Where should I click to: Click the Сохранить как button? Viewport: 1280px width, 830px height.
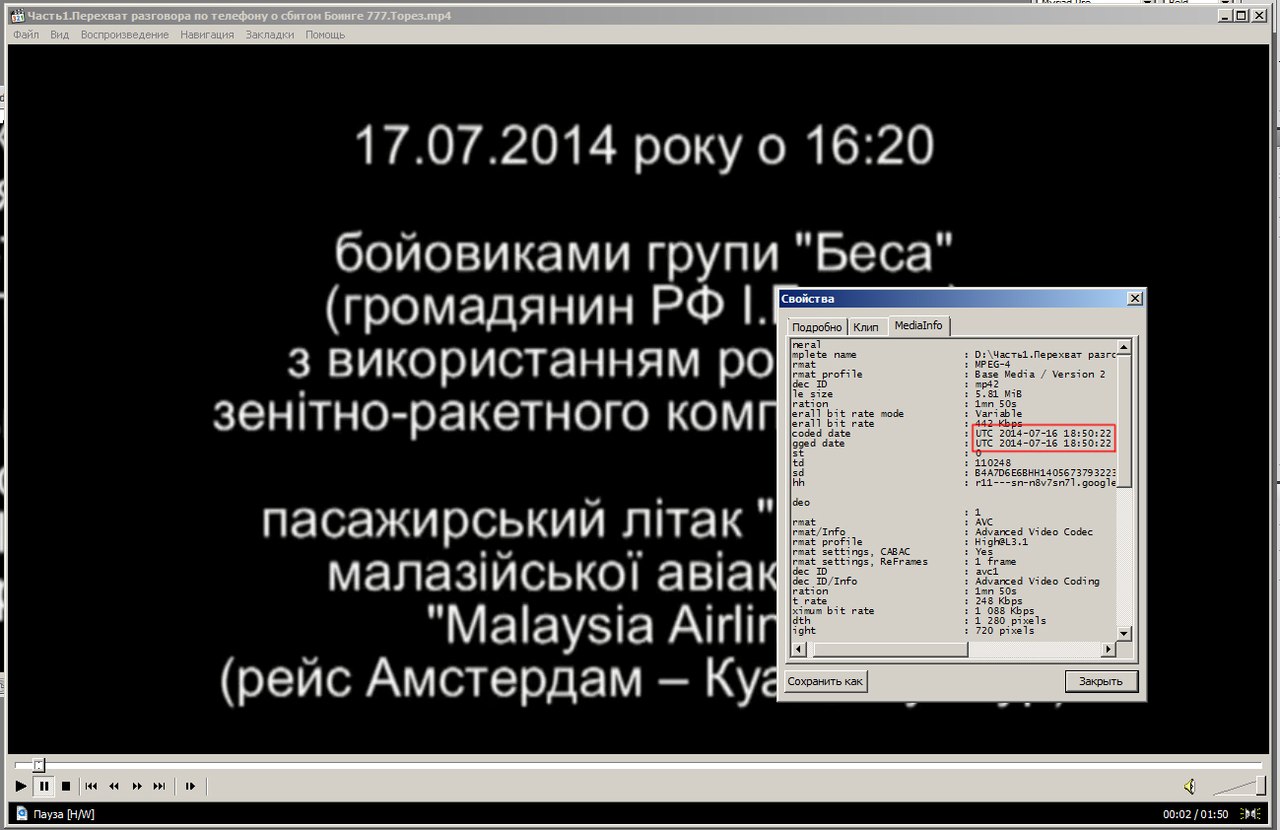[825, 681]
